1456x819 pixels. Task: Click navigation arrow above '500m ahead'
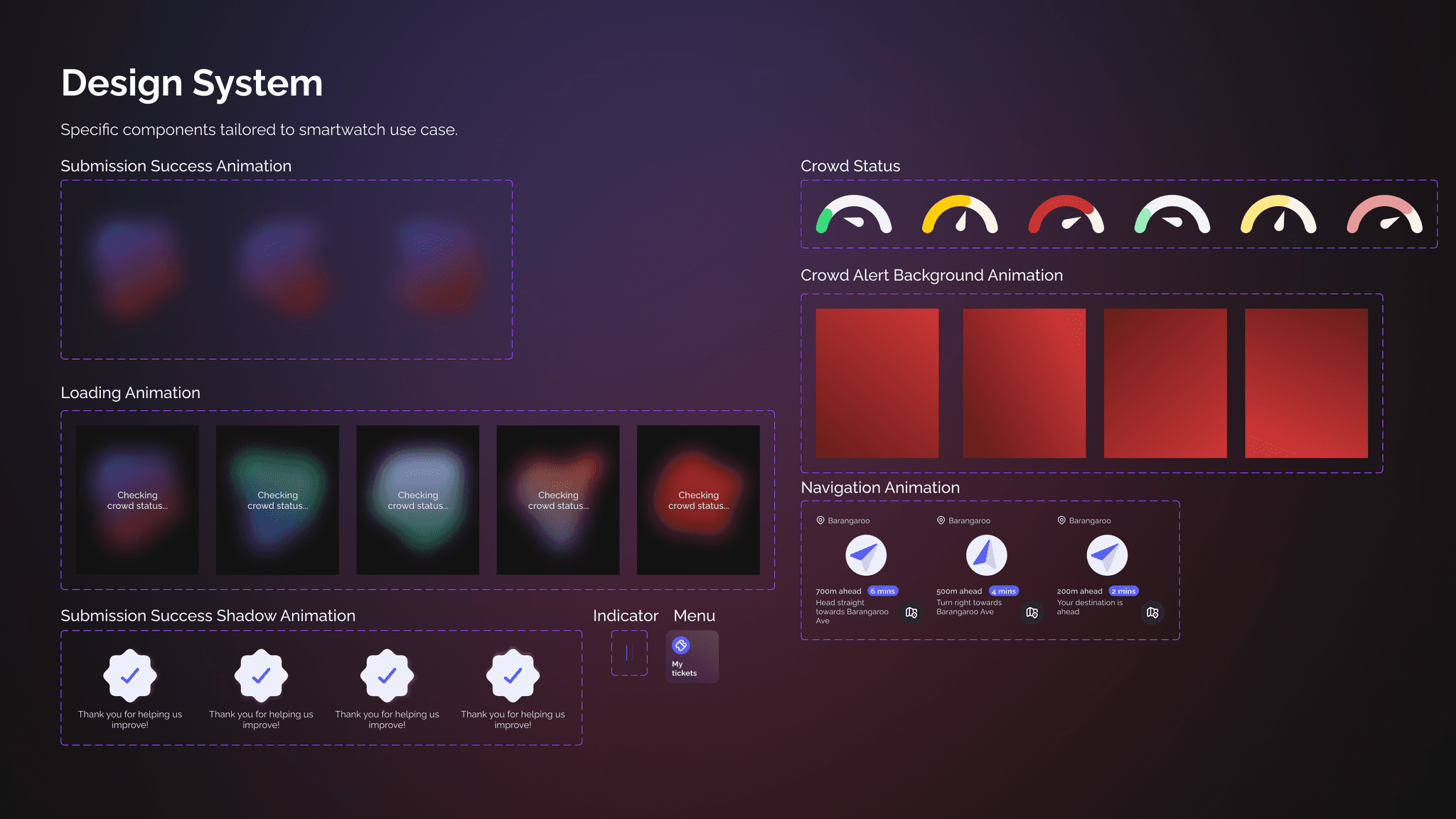click(x=986, y=555)
